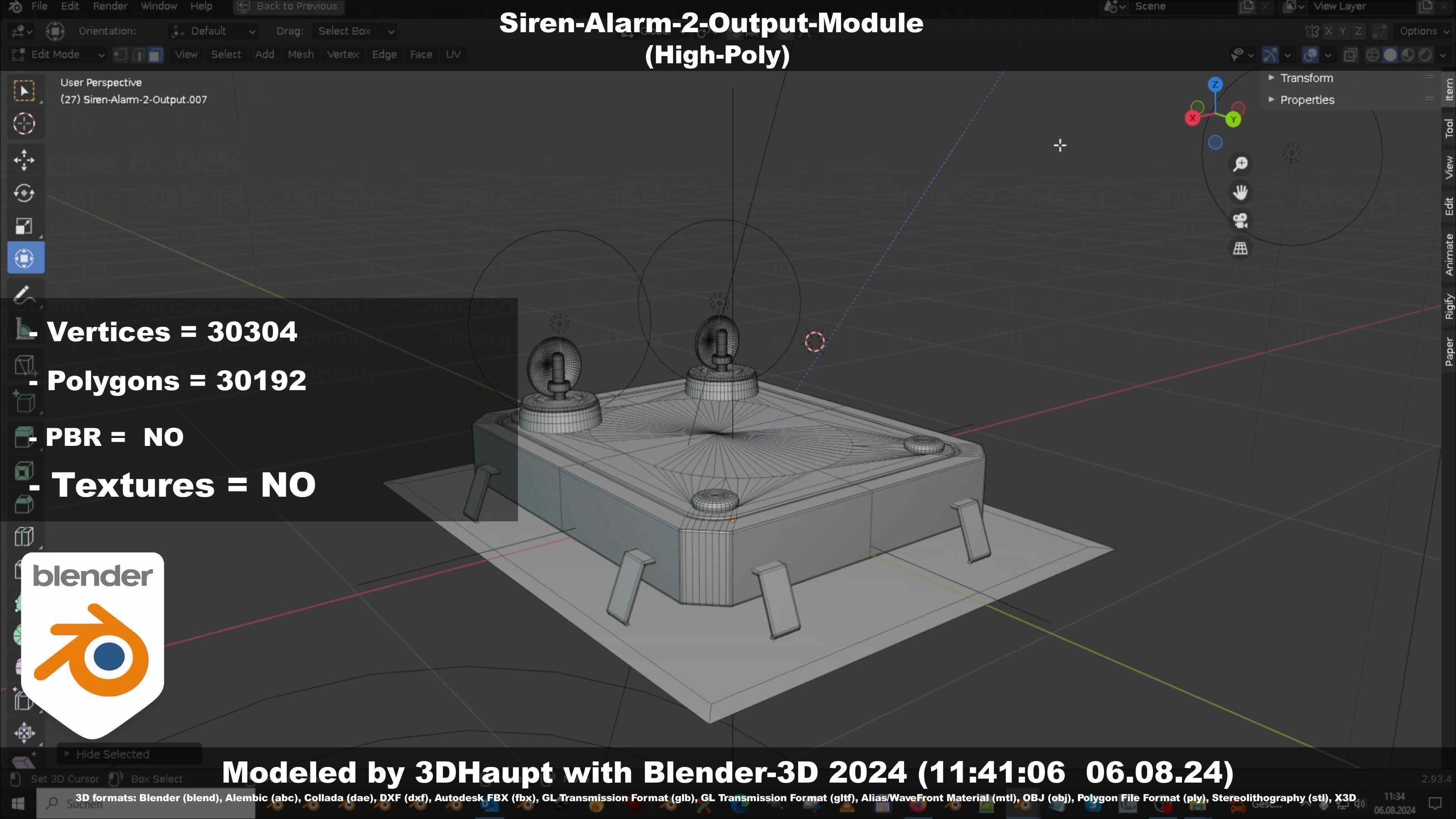Toggle X-ray view button
Screen dimensions: 1456x819
point(1350,55)
